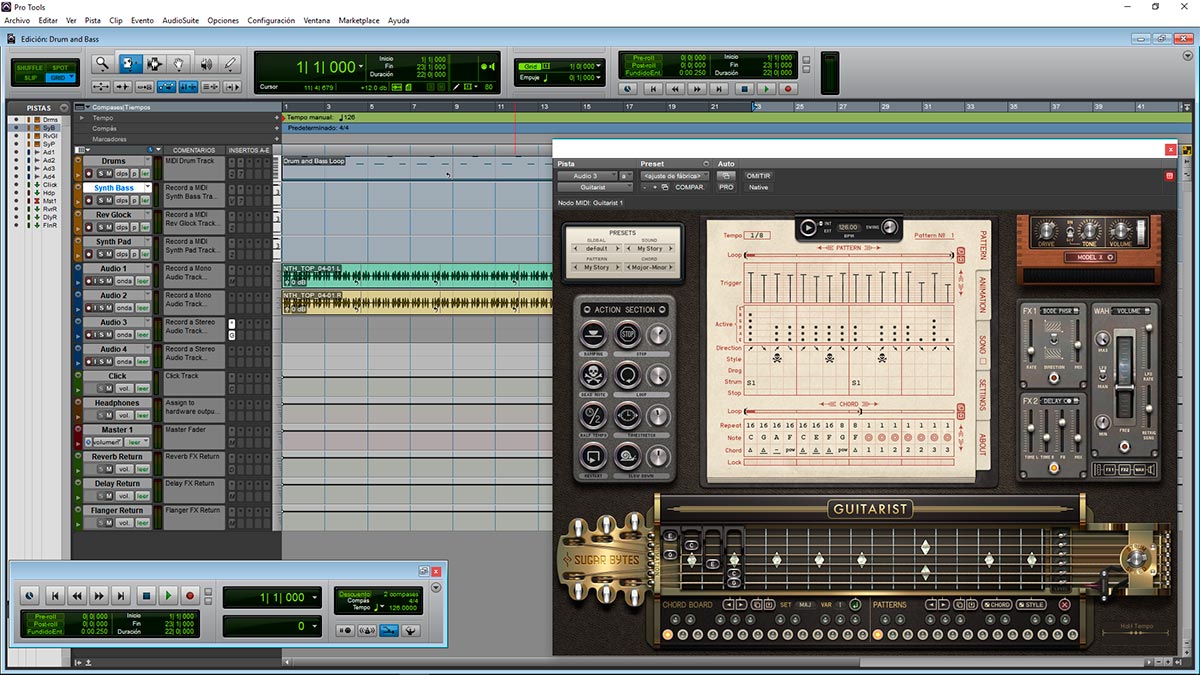Open the Pista menu
The height and width of the screenshot is (675, 1200).
click(x=93, y=20)
